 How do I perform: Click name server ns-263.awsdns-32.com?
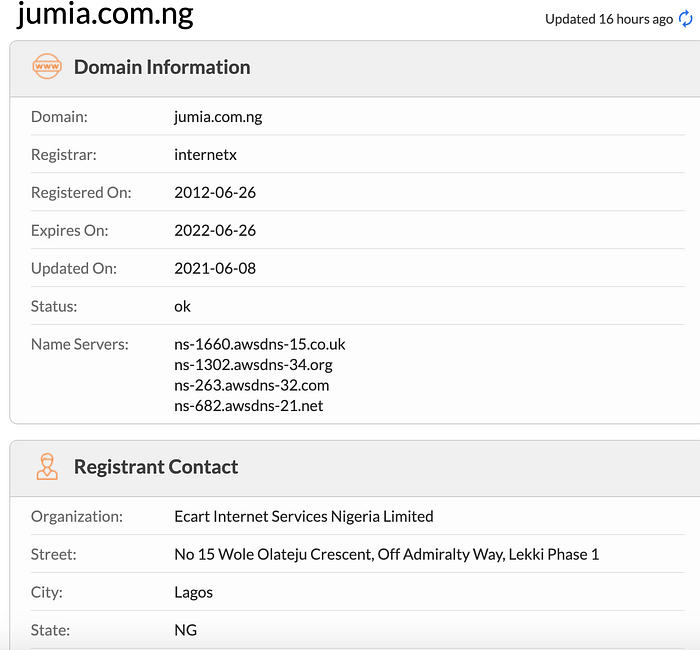click(251, 385)
